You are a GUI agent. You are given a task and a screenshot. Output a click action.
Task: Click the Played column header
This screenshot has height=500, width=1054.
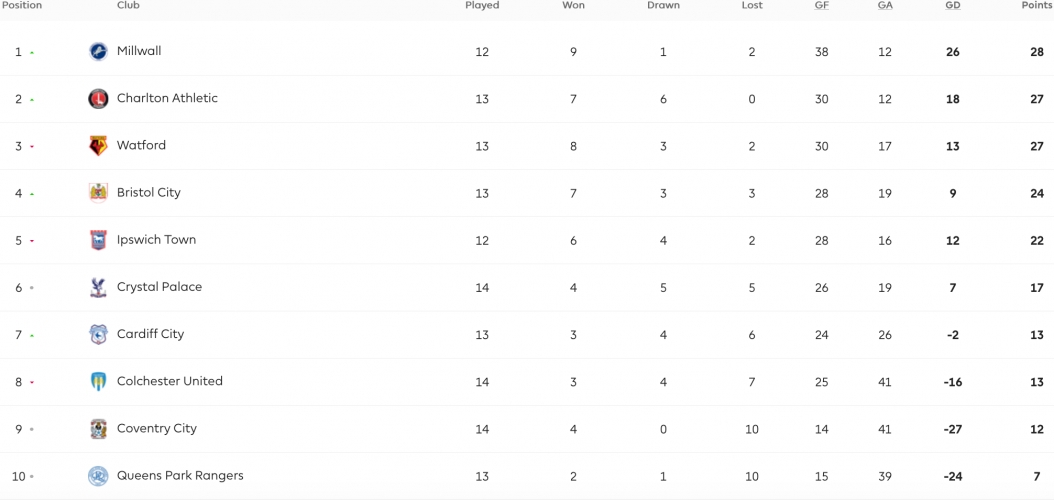pos(482,5)
